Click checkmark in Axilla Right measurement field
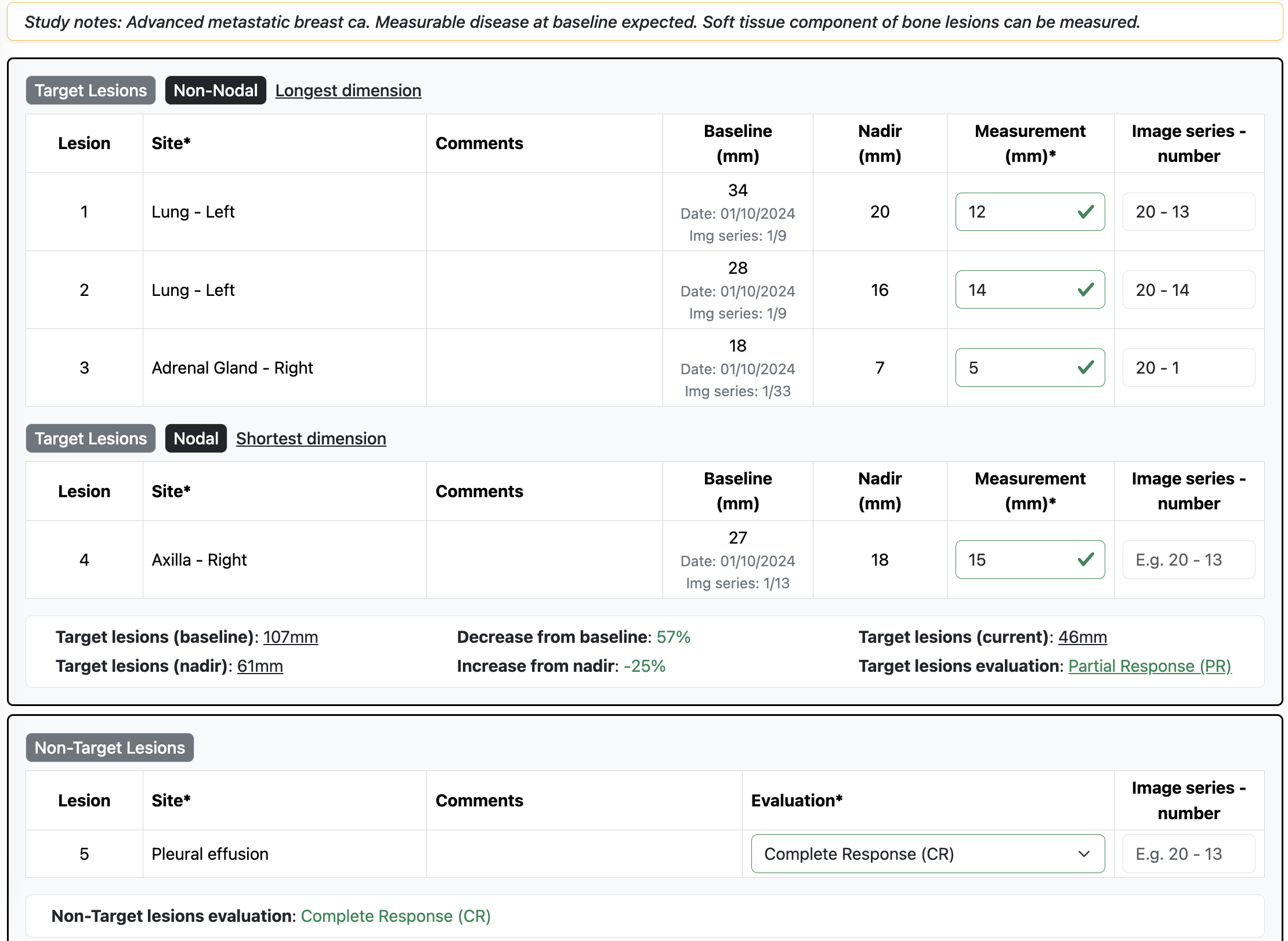1288x941 pixels. point(1085,559)
